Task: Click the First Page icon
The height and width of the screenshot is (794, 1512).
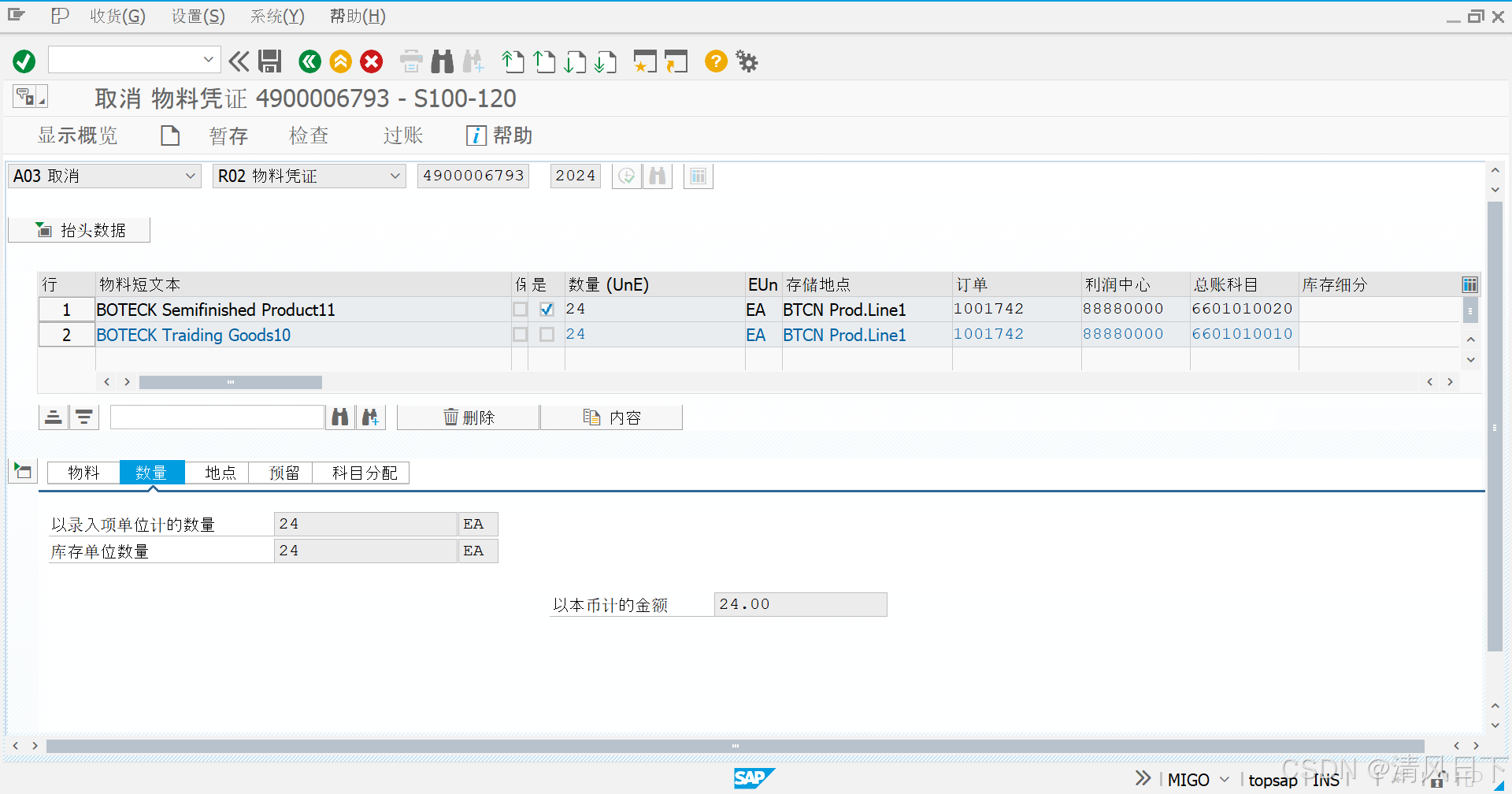Action: pos(513,61)
